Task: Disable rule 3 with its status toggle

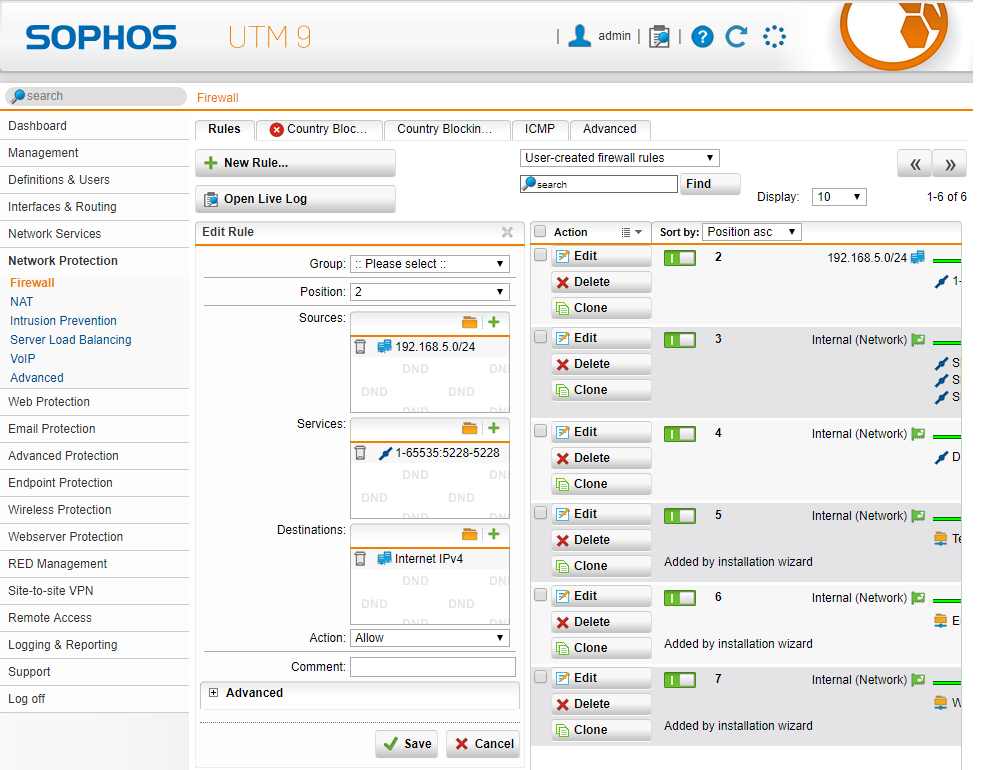Action: pyautogui.click(x=680, y=340)
